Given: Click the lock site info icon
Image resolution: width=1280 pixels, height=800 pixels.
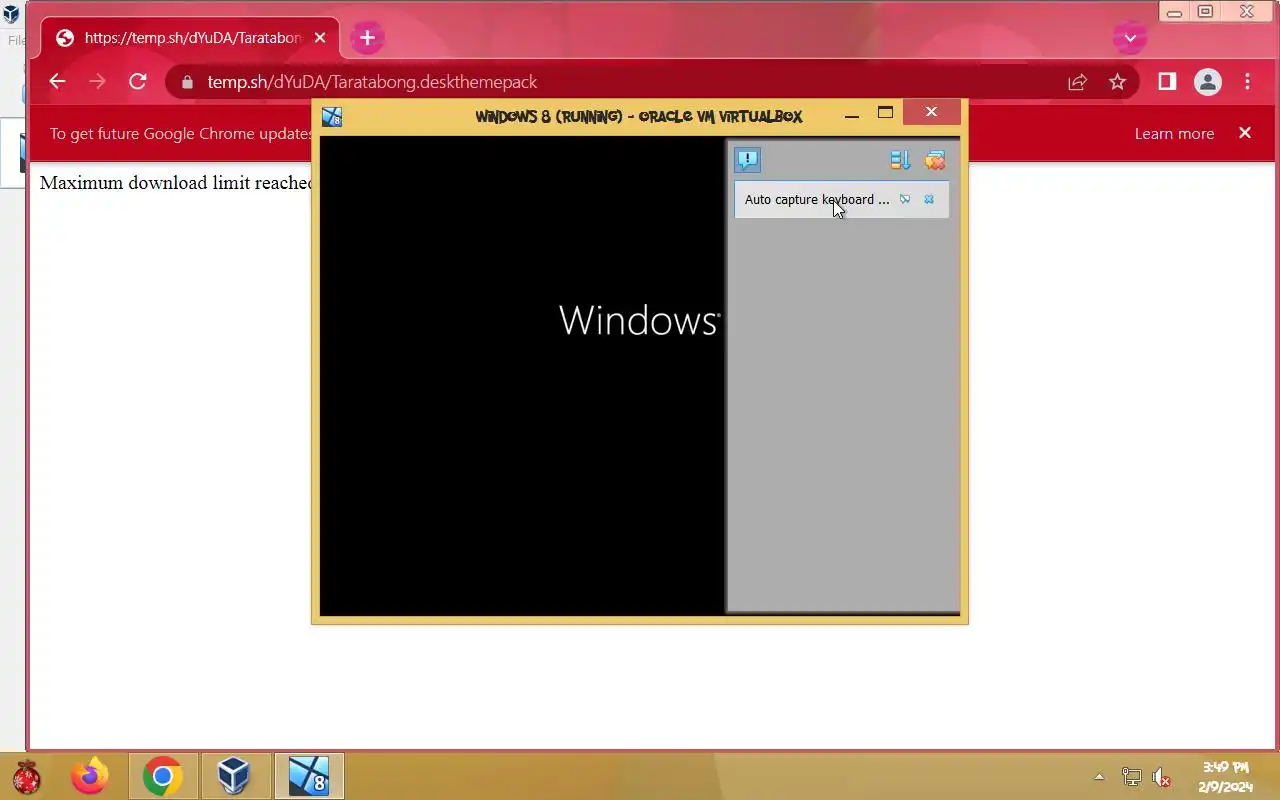Looking at the screenshot, I should 187,82.
